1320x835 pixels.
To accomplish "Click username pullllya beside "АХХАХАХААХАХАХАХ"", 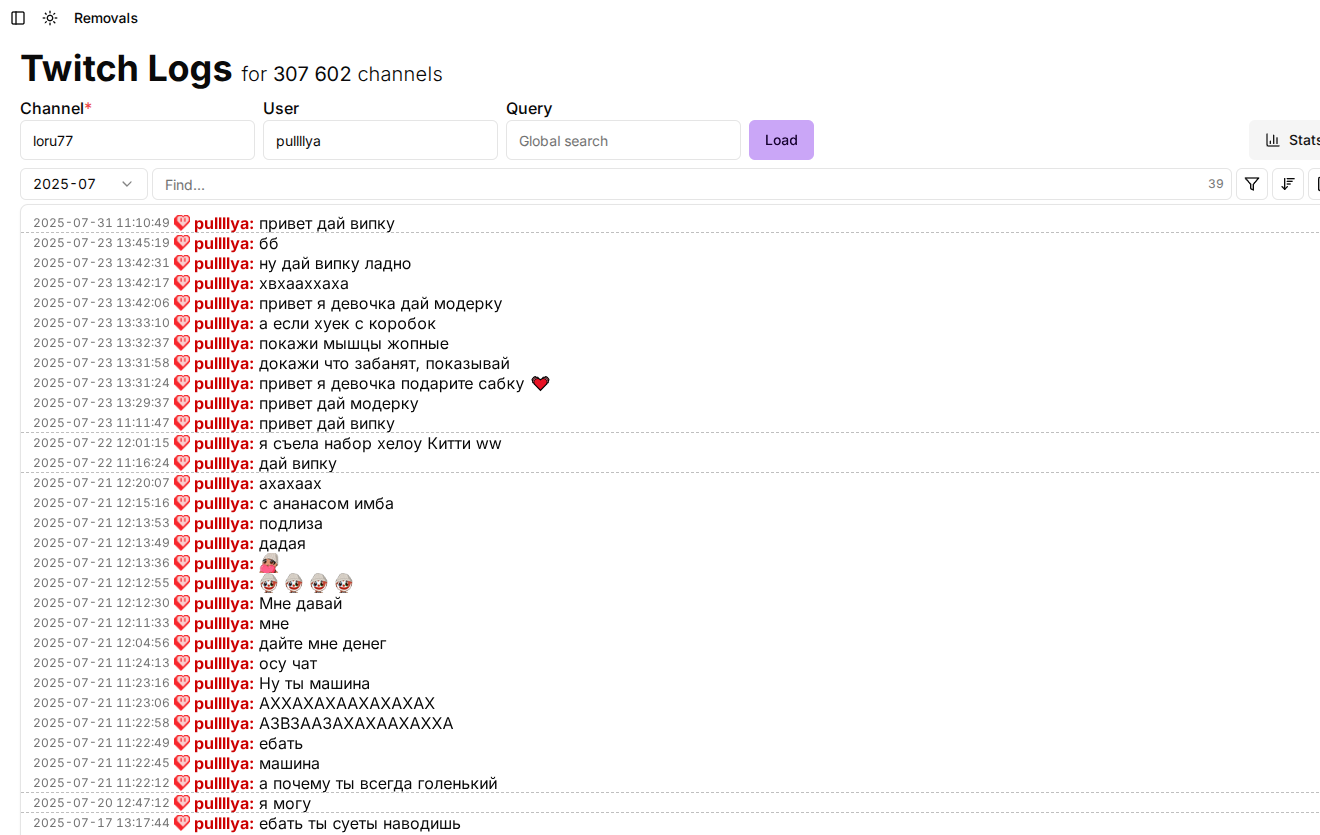I will (224, 703).
